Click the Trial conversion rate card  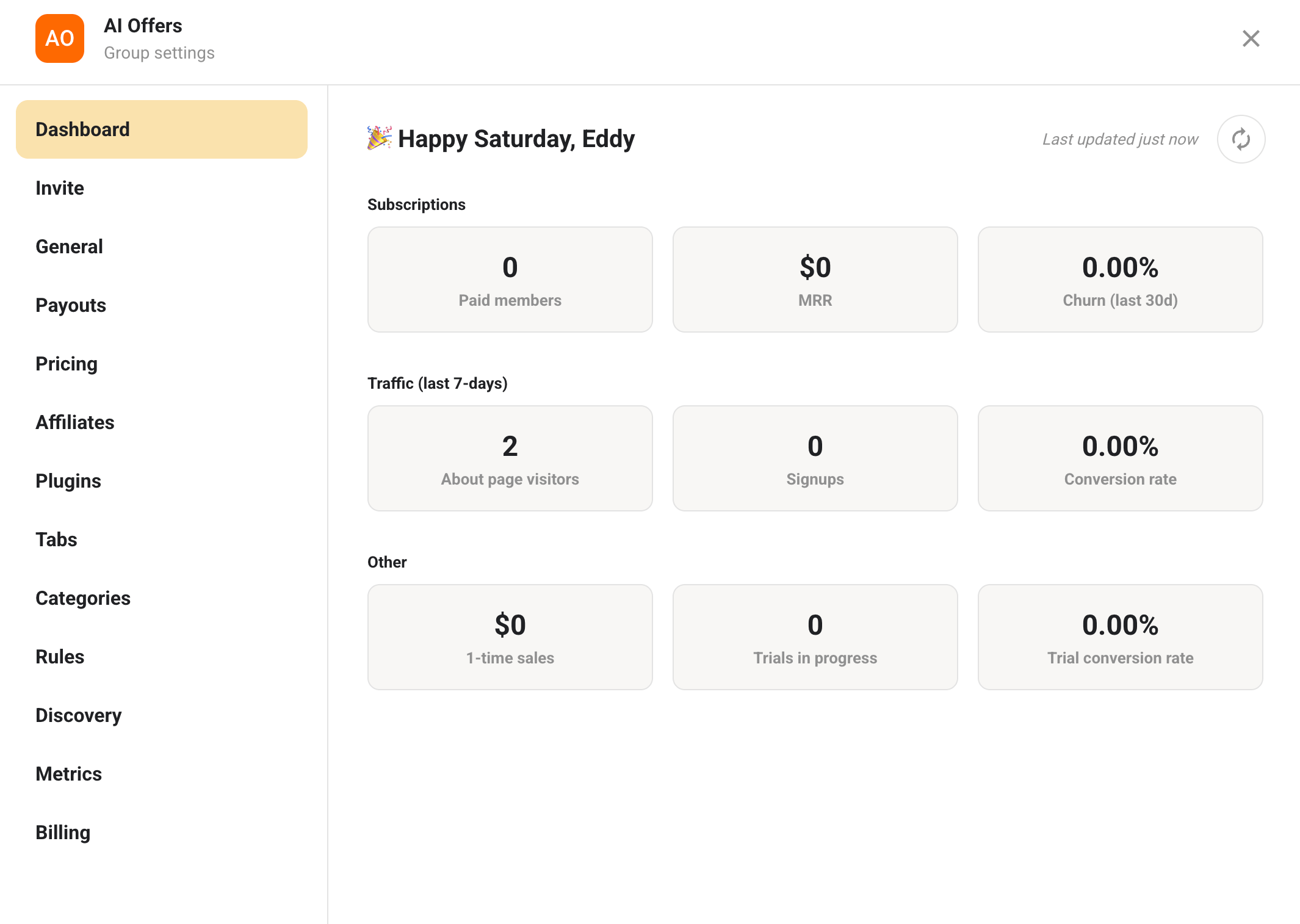coord(1120,637)
